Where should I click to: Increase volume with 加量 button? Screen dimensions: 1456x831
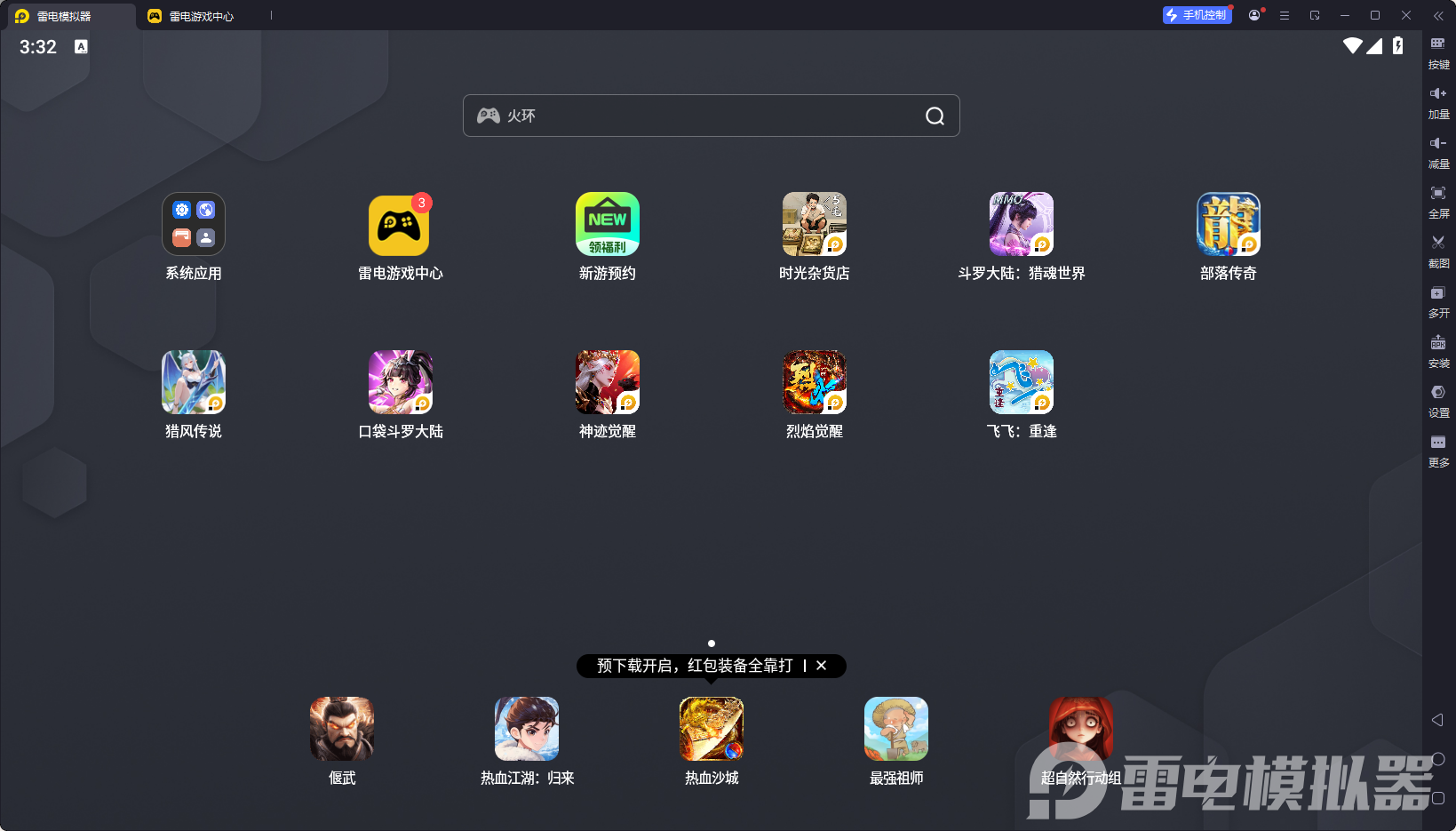[1438, 102]
